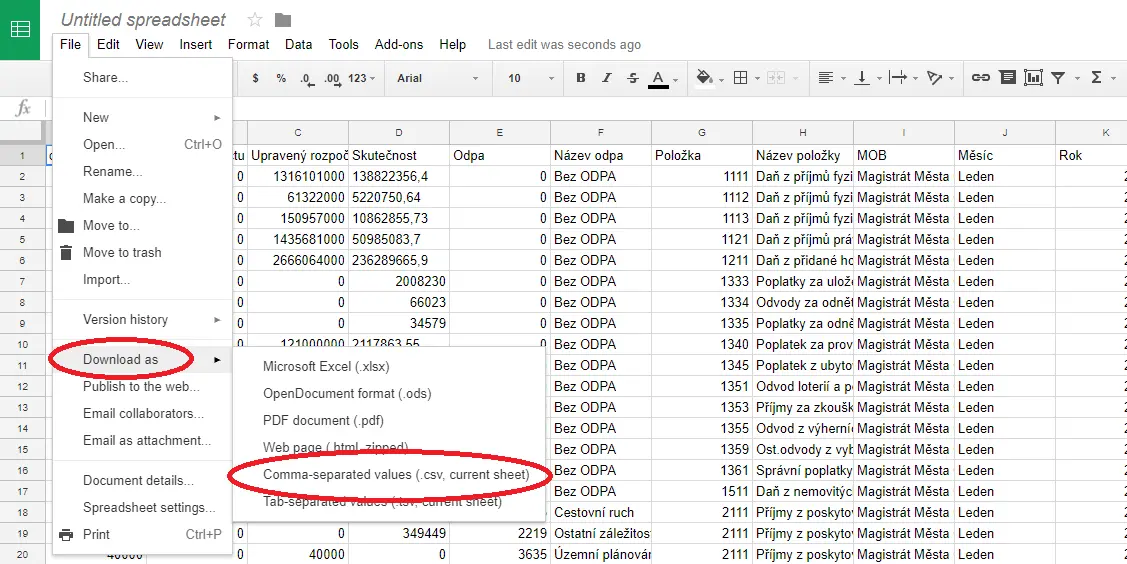This screenshot has width=1127, height=564.
Task: Open the font size 10 dropdown
Action: tap(531, 78)
